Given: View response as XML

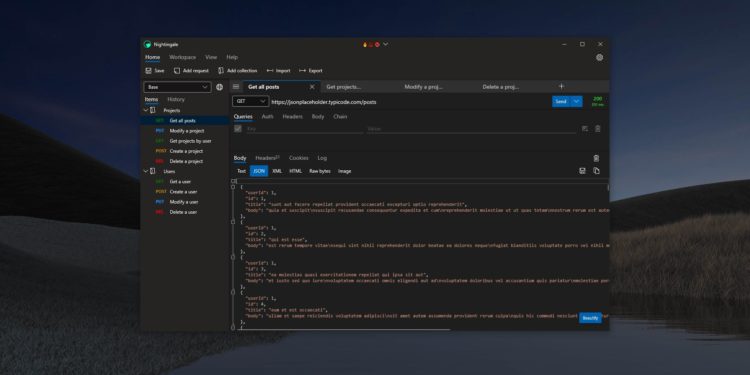Looking at the screenshot, I should pos(277,171).
